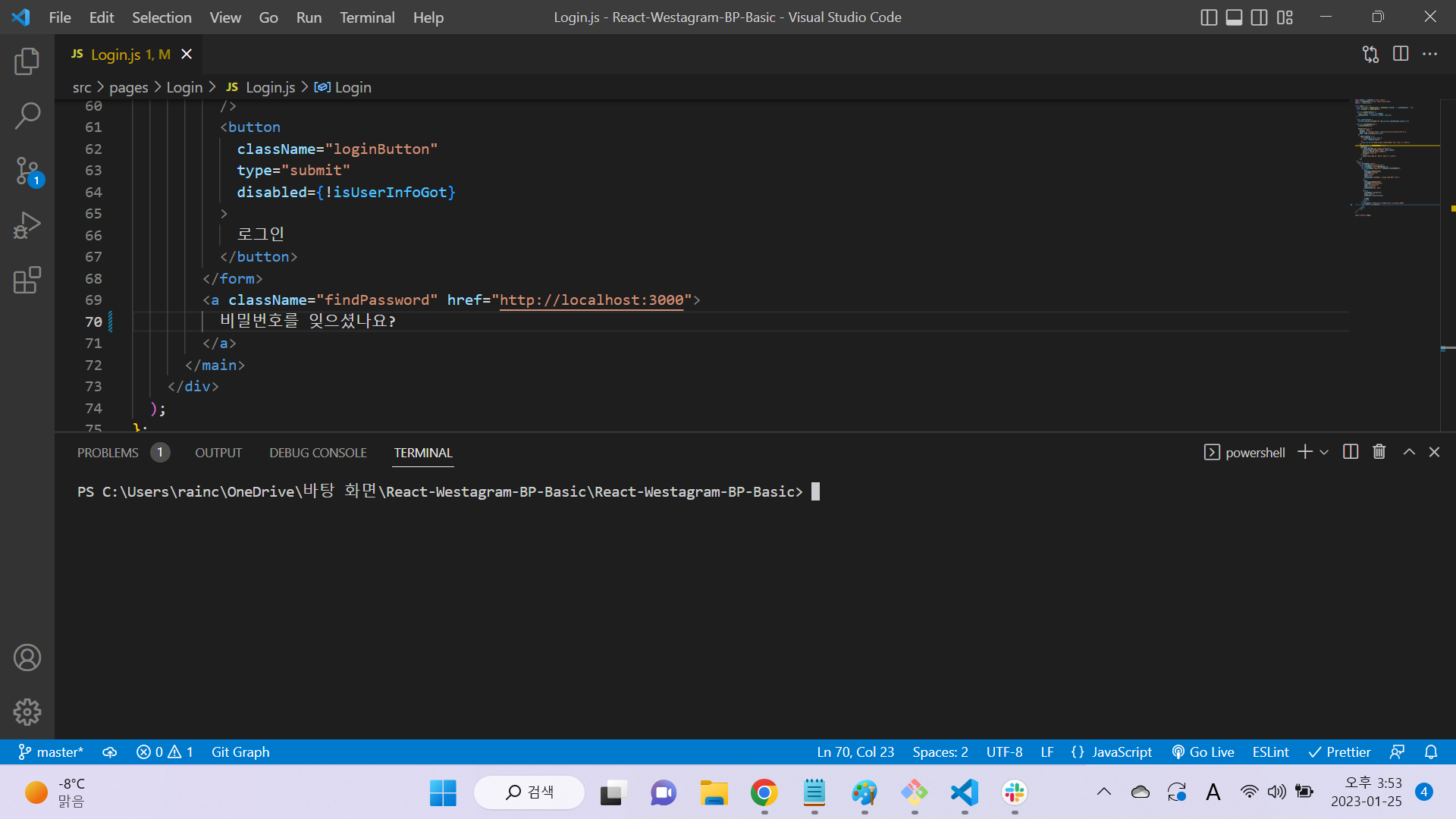The height and width of the screenshot is (819, 1456).
Task: Click the master branch indicator
Action: tap(51, 752)
